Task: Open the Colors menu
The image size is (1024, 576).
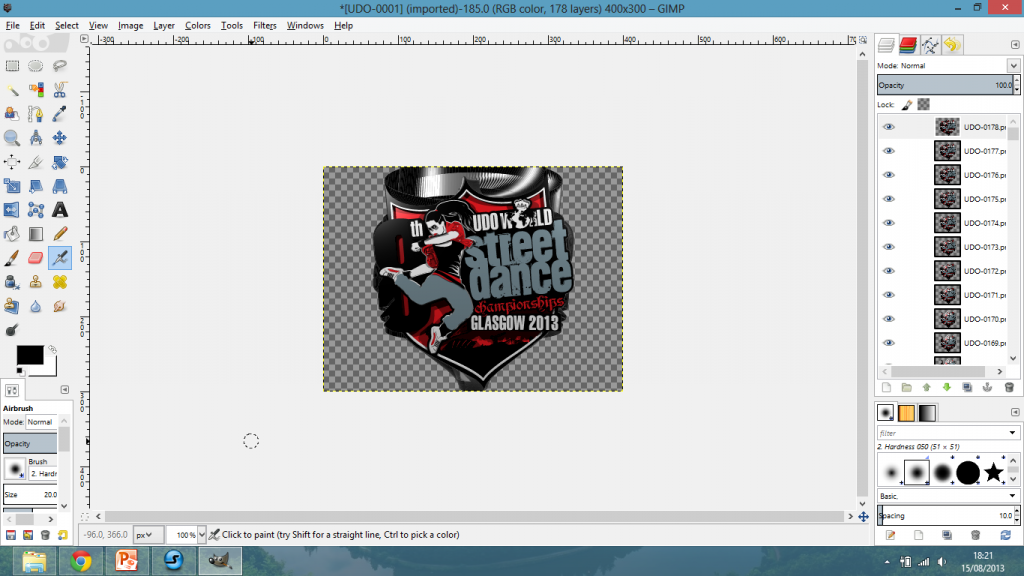Action: [x=198, y=25]
